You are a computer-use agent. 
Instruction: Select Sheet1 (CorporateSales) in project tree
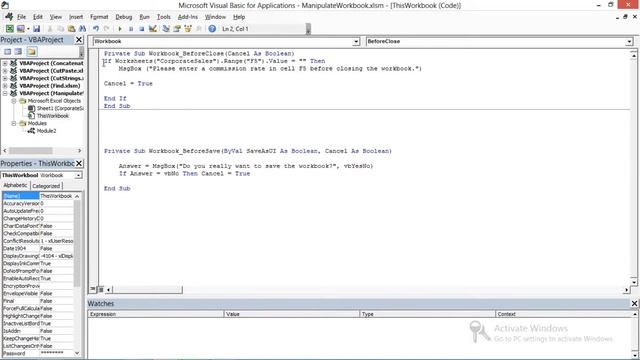tap(60, 108)
